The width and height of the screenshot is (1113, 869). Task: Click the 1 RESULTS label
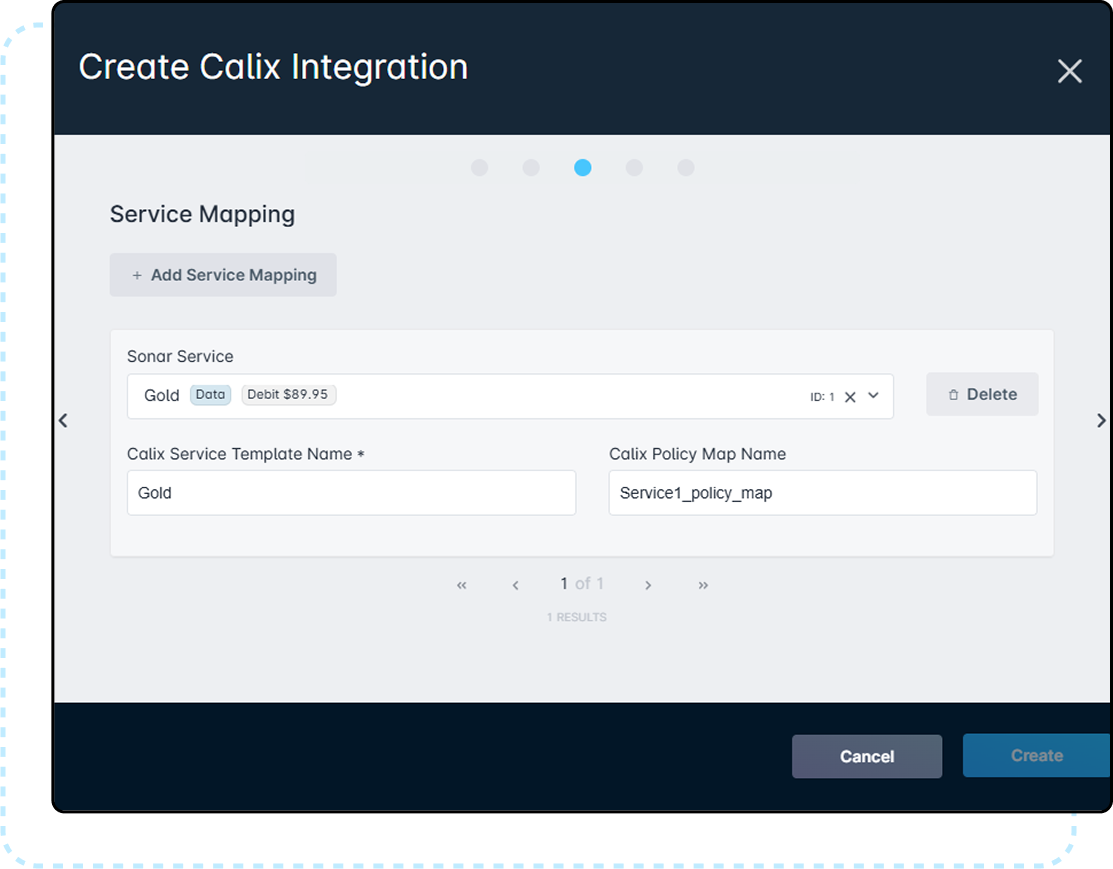coord(576,617)
